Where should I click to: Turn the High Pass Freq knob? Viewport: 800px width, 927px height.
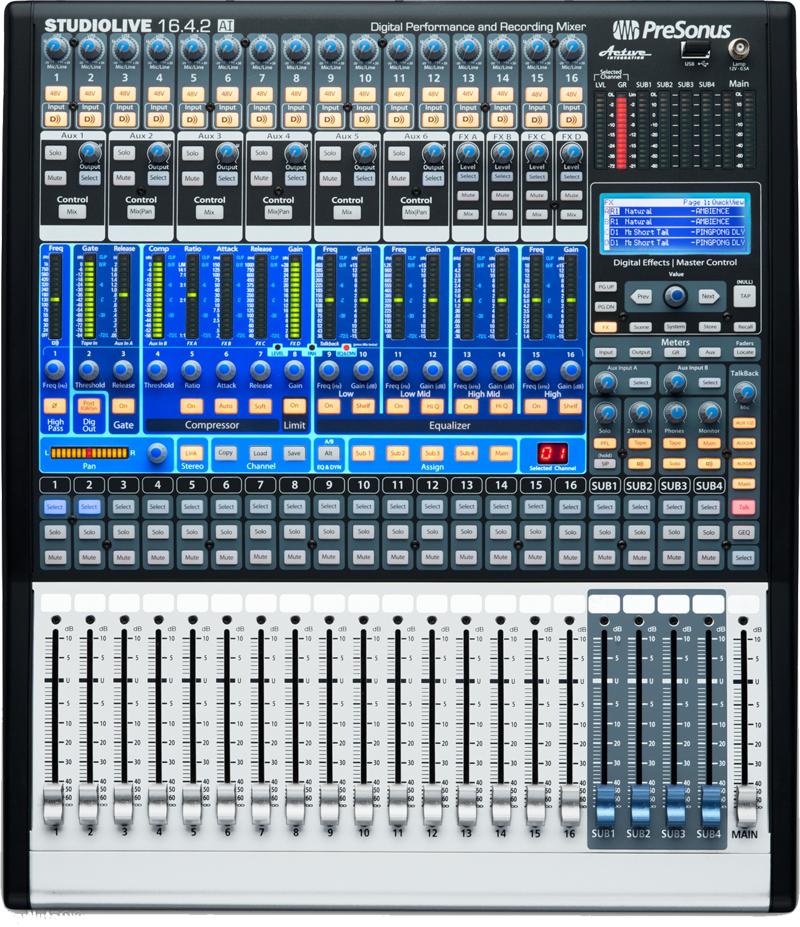click(x=54, y=370)
